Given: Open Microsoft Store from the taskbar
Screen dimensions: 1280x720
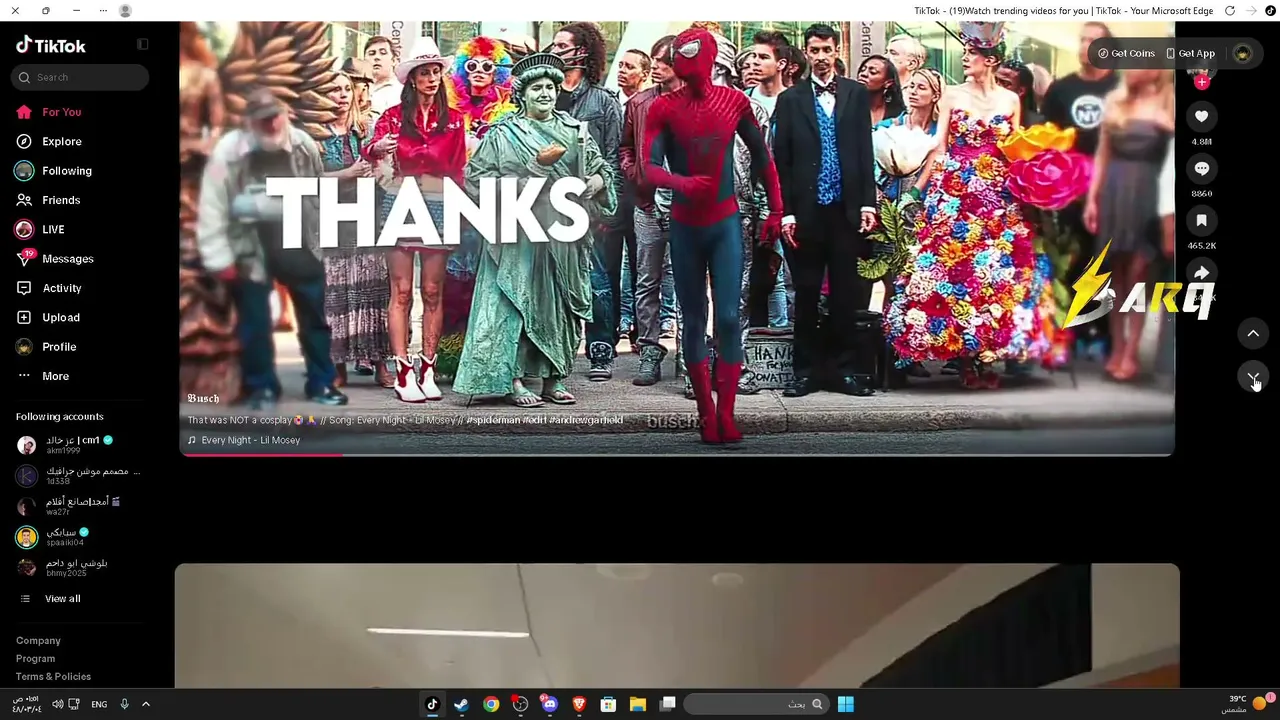Looking at the screenshot, I should pos(608,704).
